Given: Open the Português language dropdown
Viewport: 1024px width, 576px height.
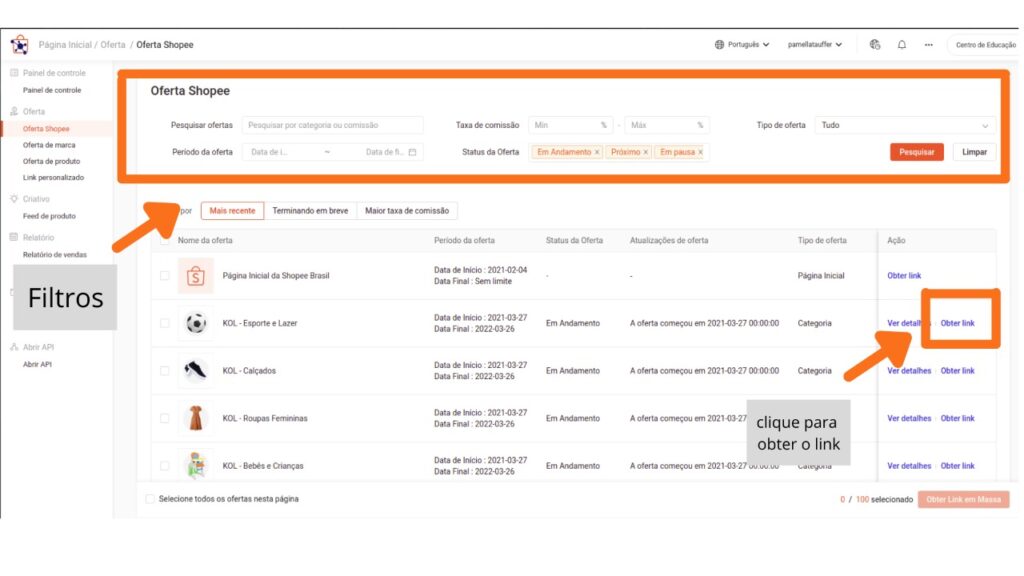Looking at the screenshot, I should (x=743, y=44).
